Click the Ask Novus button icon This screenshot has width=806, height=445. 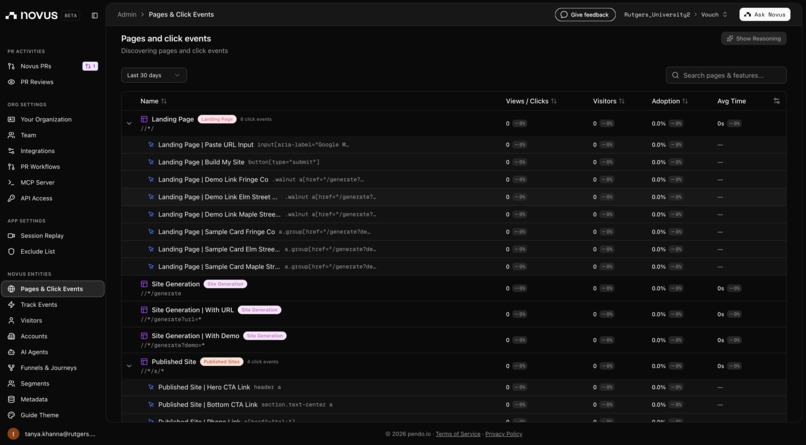pos(747,14)
